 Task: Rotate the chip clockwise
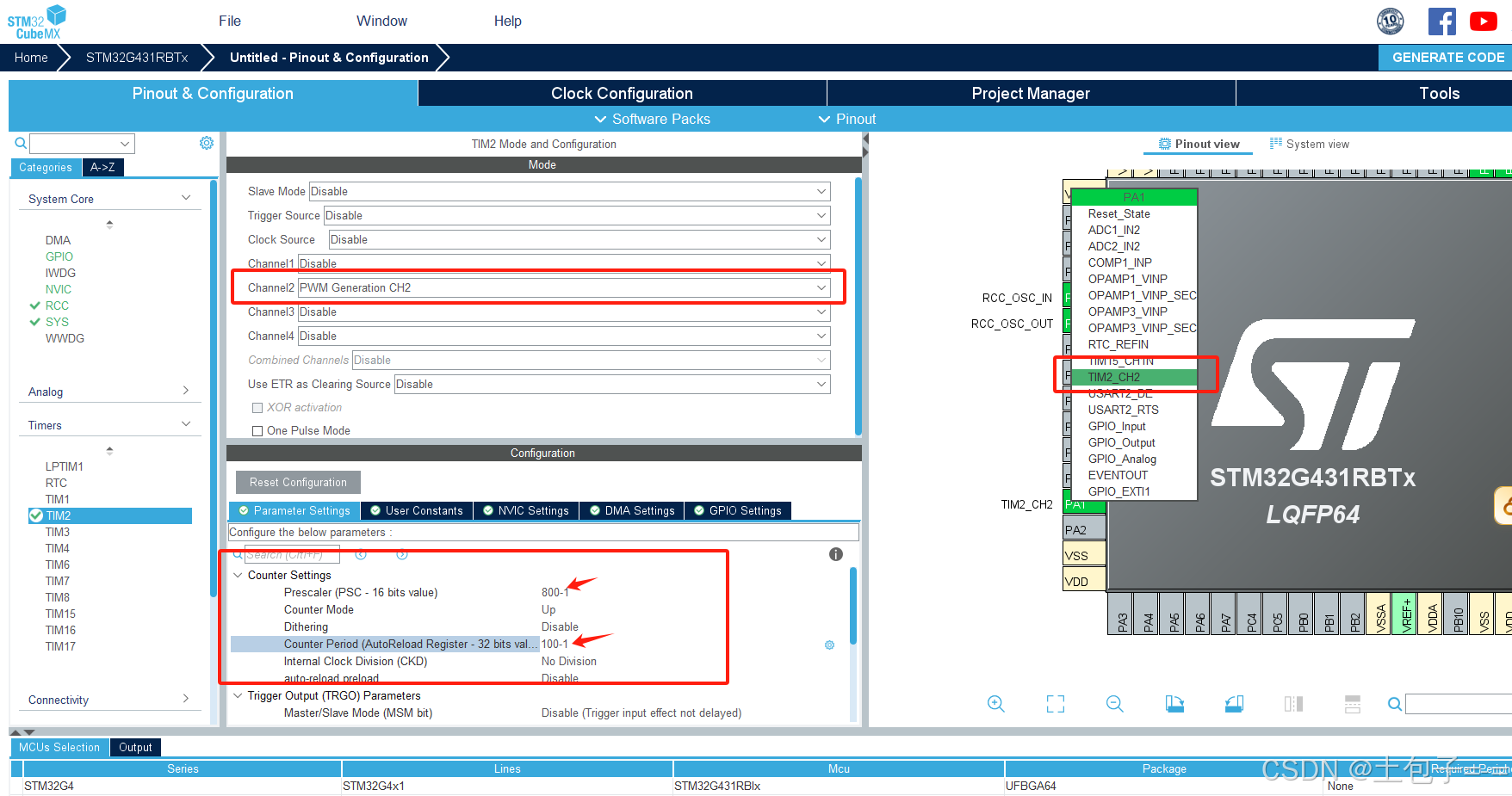[x=1174, y=704]
